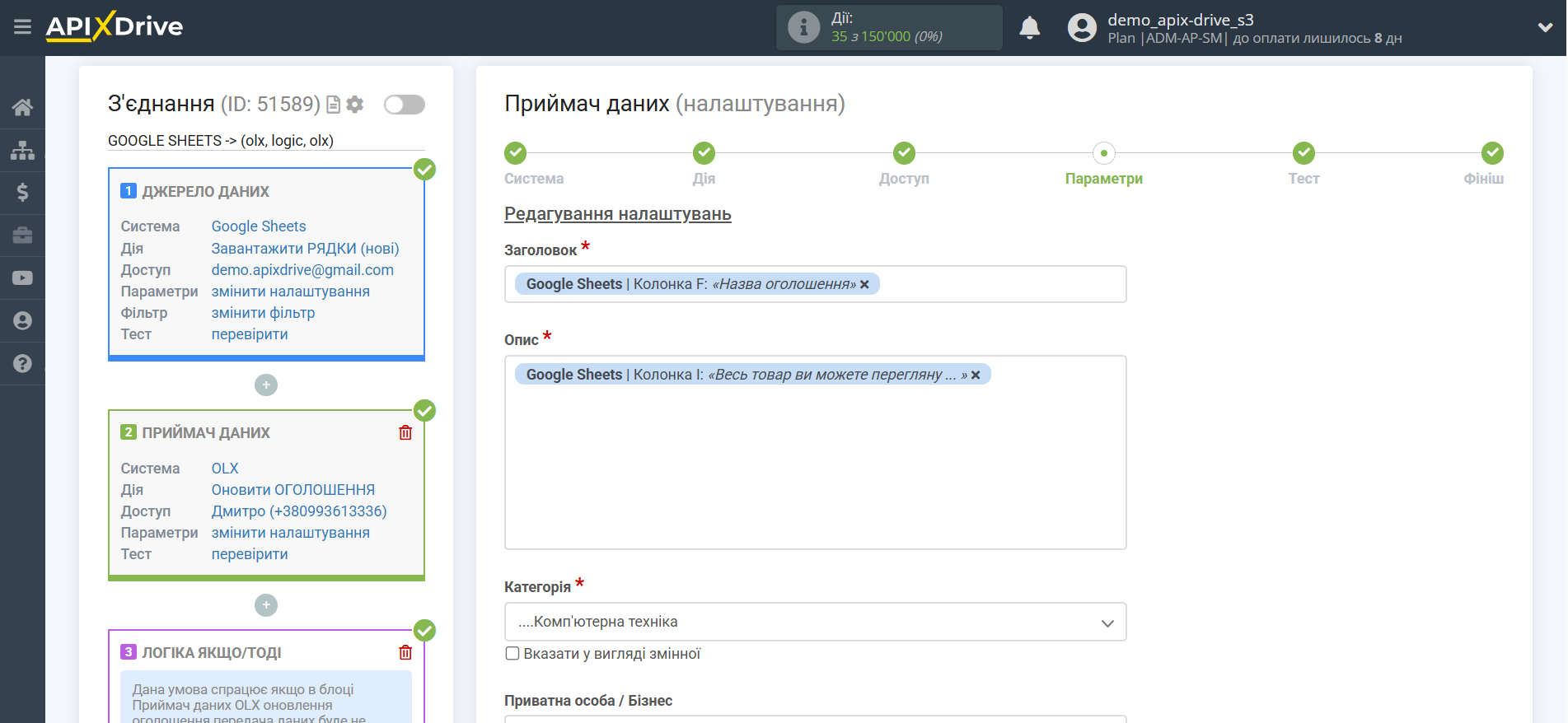The width and height of the screenshot is (1568, 723).
Task: Open demo.apixdrive@gmail.com access link
Action: point(302,269)
